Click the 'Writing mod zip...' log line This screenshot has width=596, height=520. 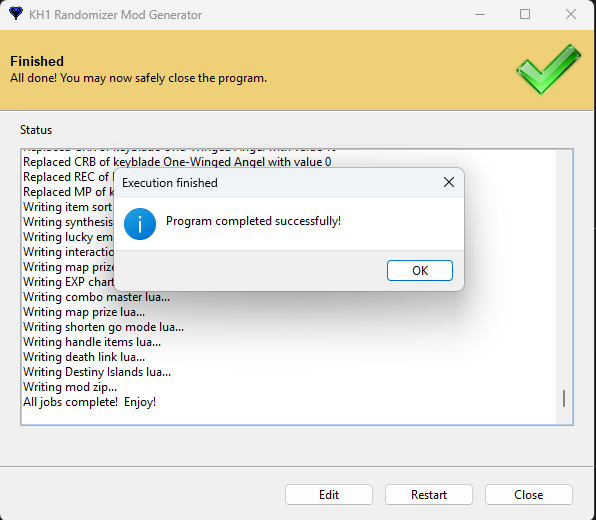click(x=70, y=387)
